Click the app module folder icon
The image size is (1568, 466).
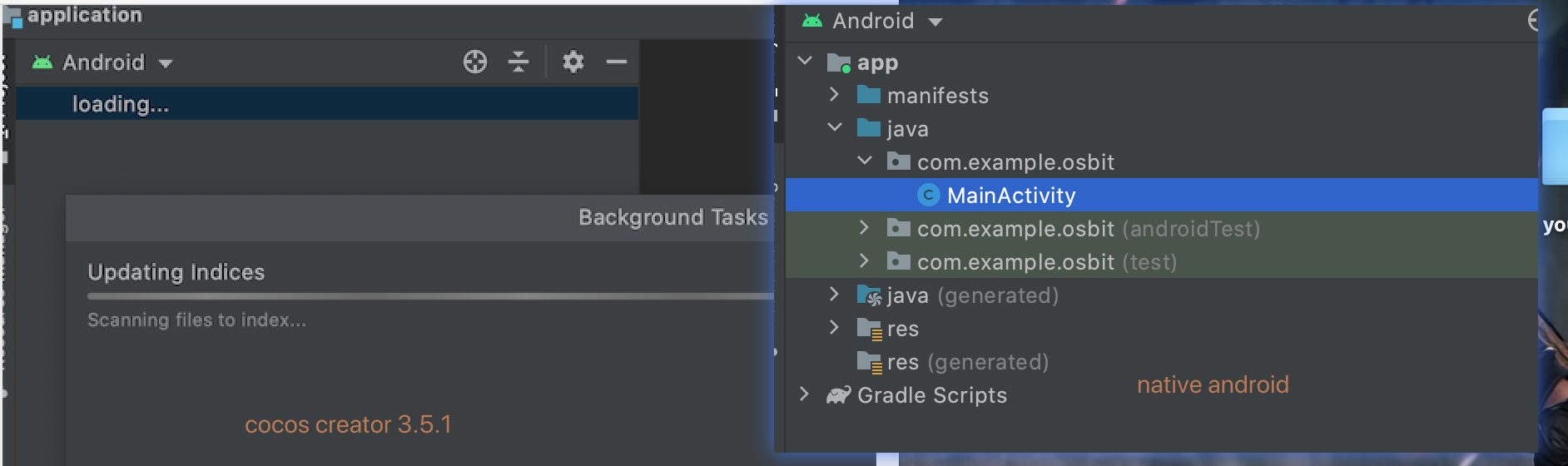838,63
